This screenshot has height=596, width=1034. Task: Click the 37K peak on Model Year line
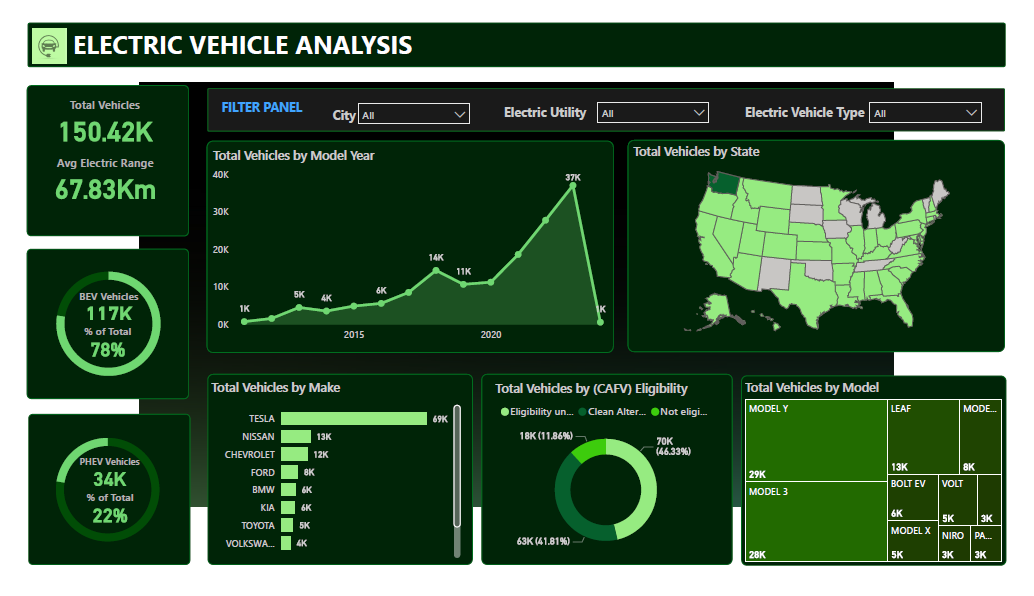pos(571,184)
